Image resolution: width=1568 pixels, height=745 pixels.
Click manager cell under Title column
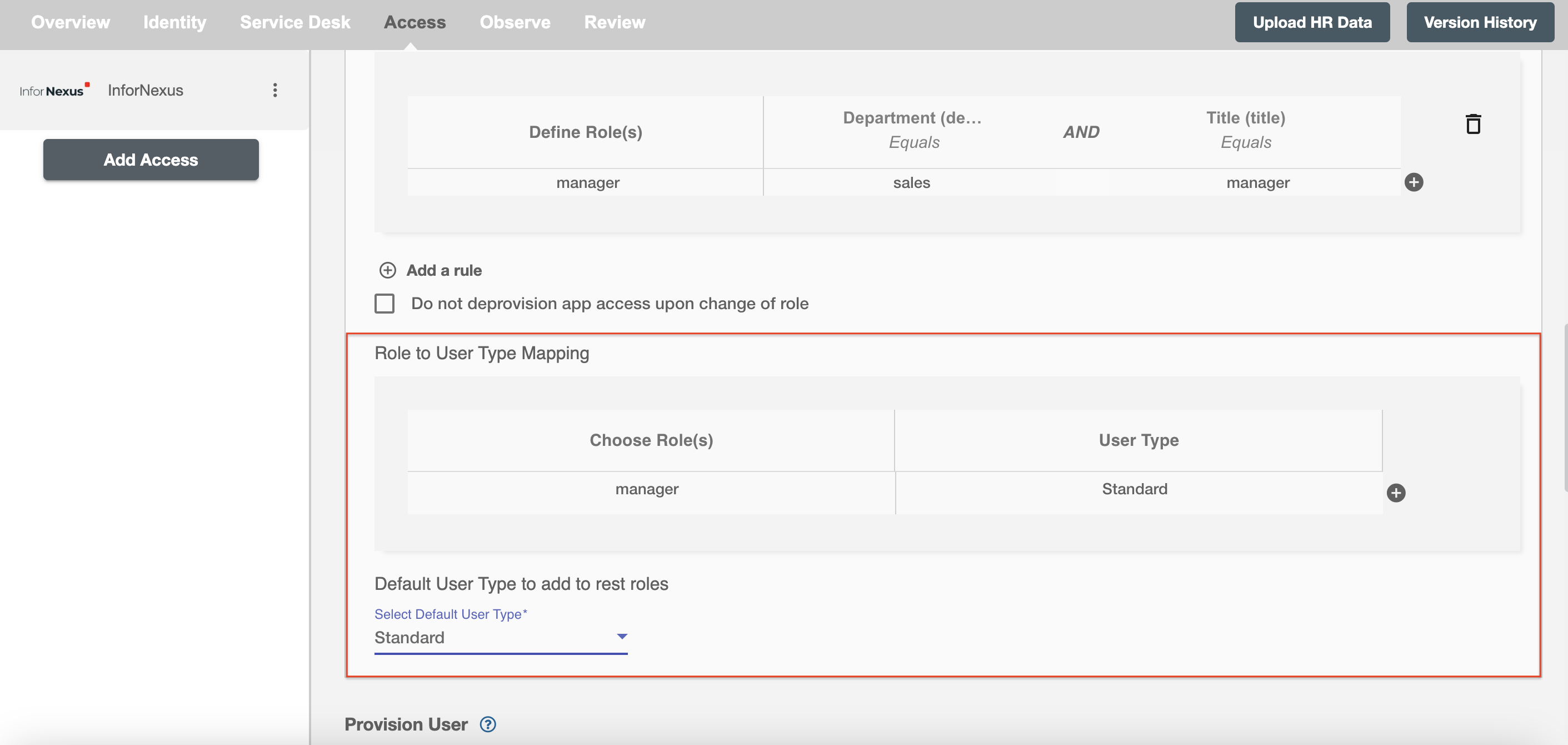1257,182
